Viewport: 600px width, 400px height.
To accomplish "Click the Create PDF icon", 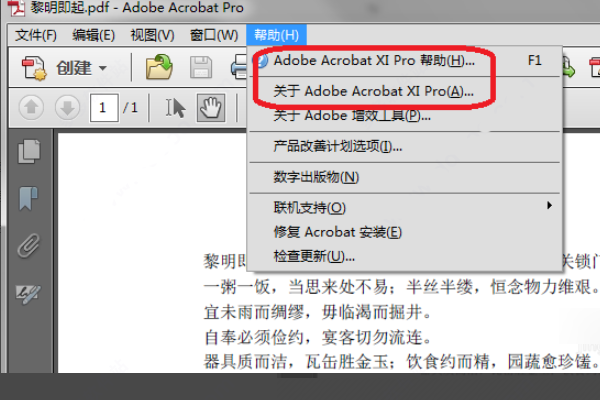I will point(34,68).
